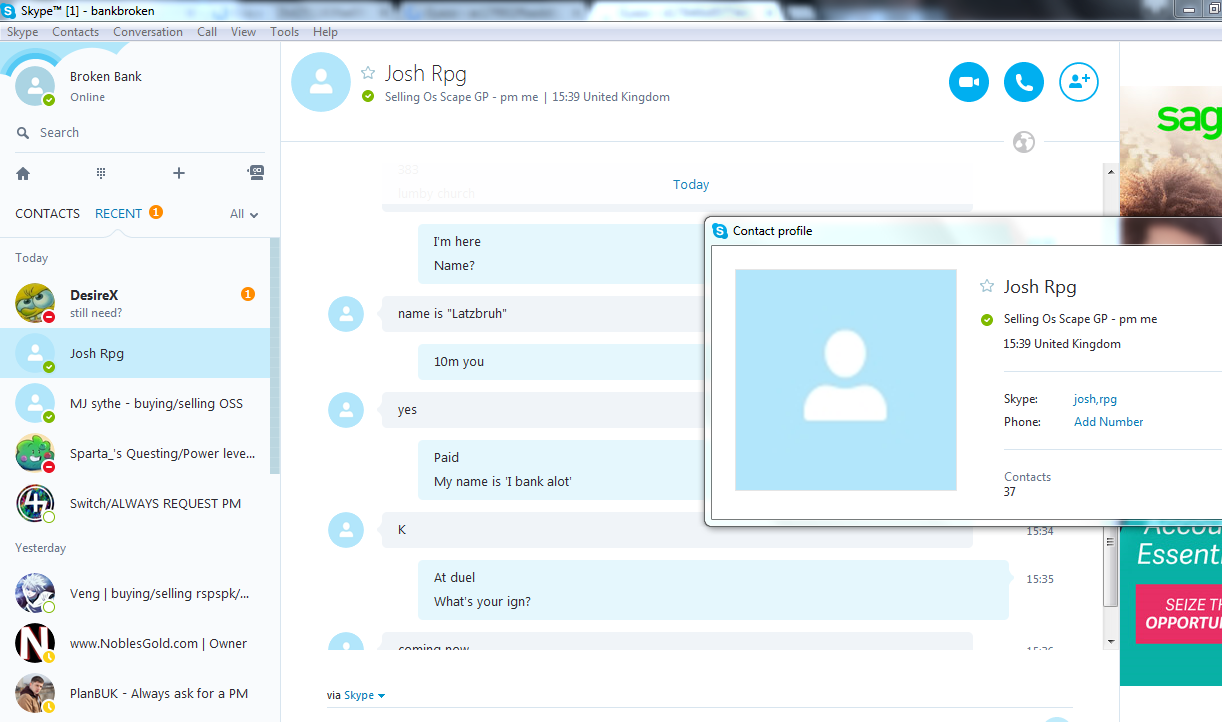This screenshot has height=722, width=1222.
Task: Open the View menu
Action: pos(244,32)
